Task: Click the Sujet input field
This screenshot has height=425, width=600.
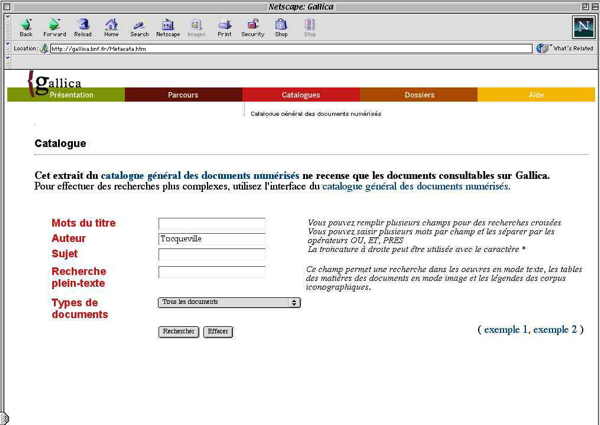Action: [x=212, y=254]
